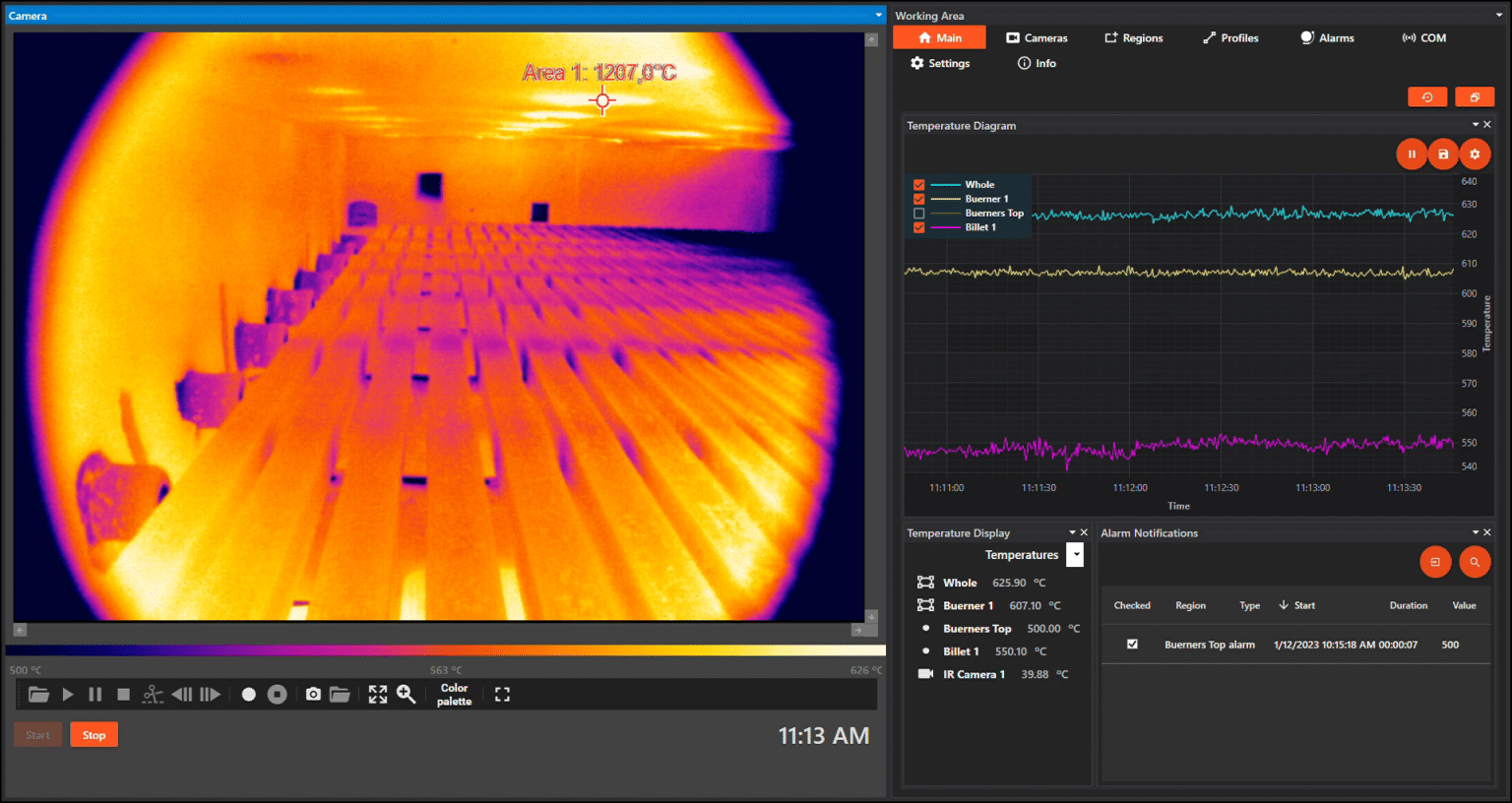Switch to the Alarms tab
This screenshot has width=1512, height=803.
point(1326,37)
